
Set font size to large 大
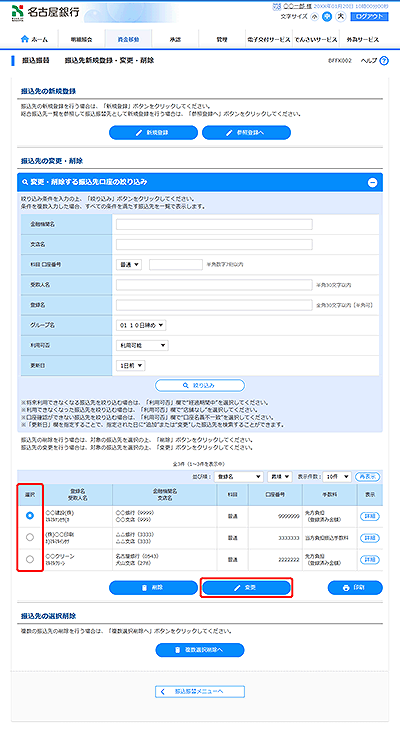pos(341,16)
